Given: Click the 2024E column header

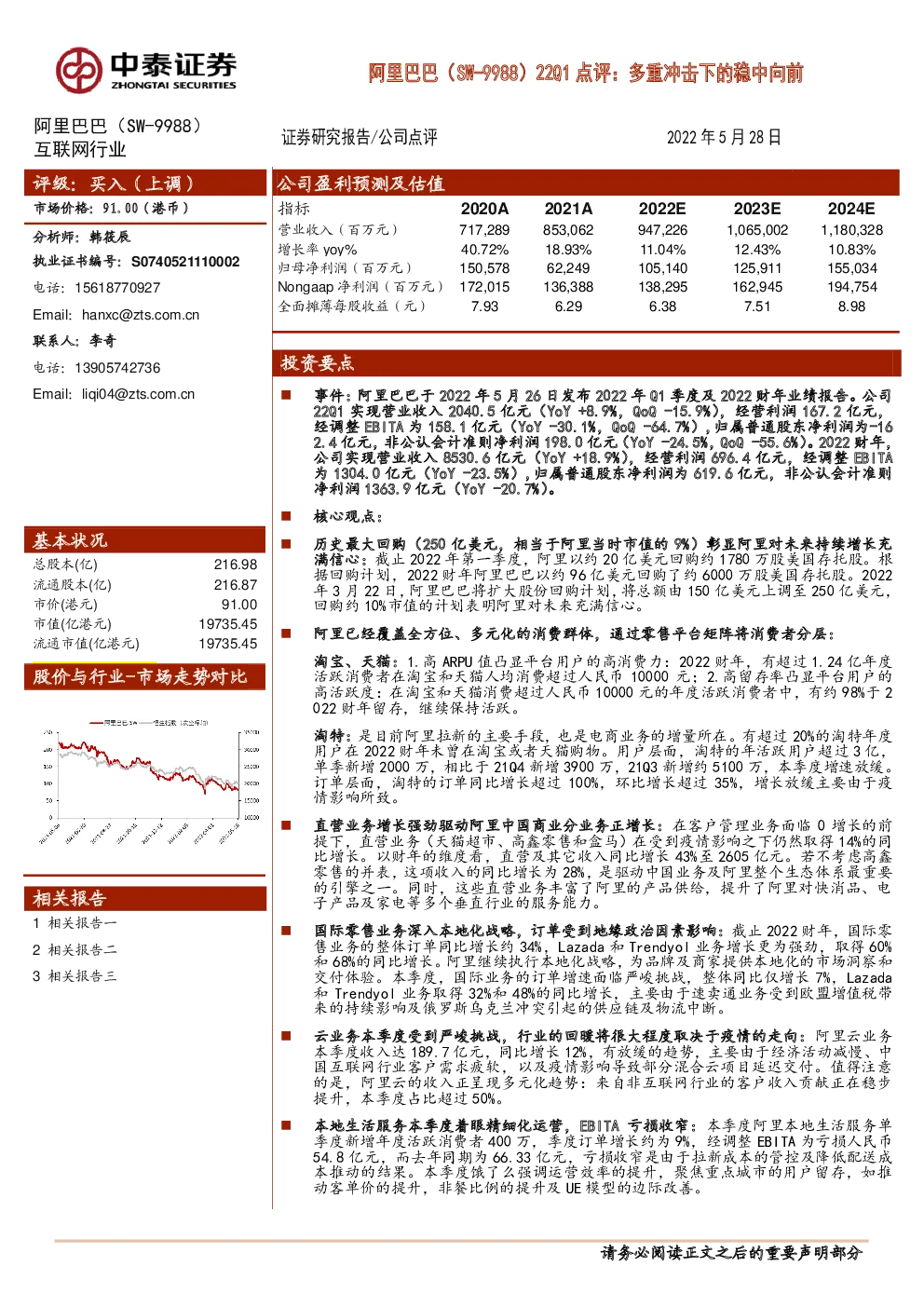Looking at the screenshot, I should [851, 209].
